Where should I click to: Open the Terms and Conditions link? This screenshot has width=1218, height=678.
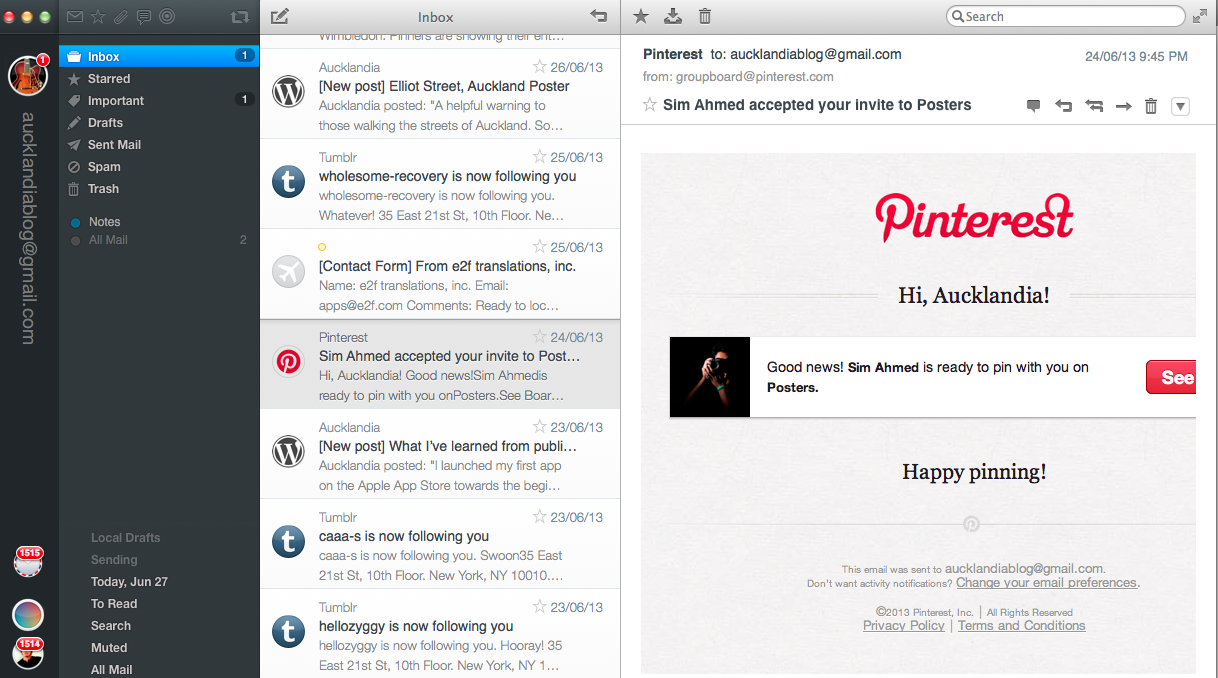pyautogui.click(x=1021, y=626)
